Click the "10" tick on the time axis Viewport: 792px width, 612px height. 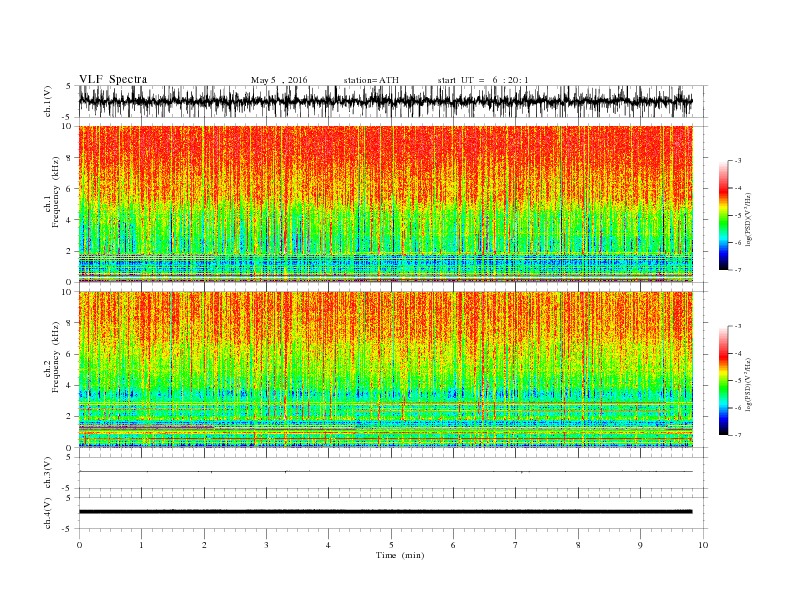(x=703, y=545)
